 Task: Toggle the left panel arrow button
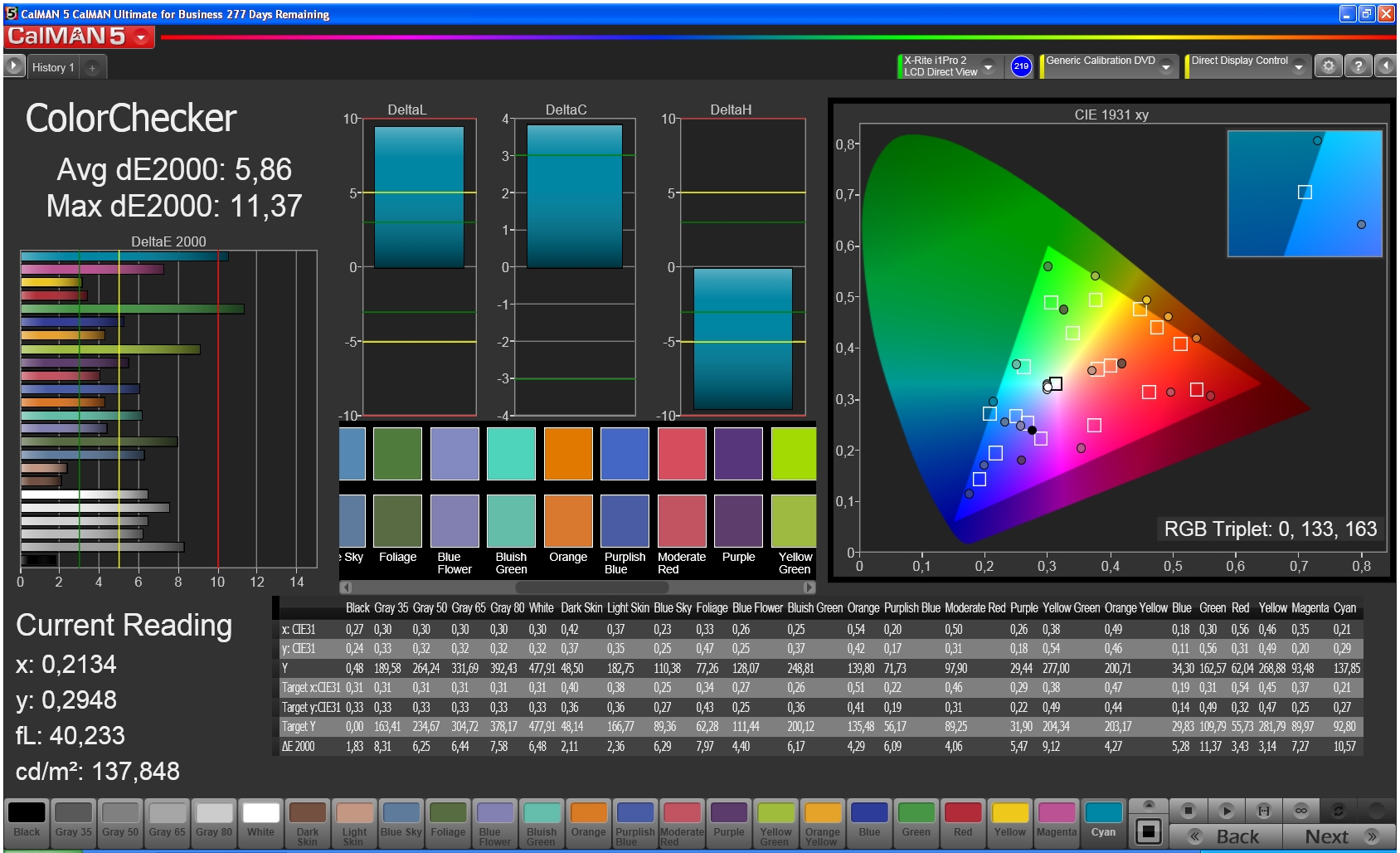point(14,66)
